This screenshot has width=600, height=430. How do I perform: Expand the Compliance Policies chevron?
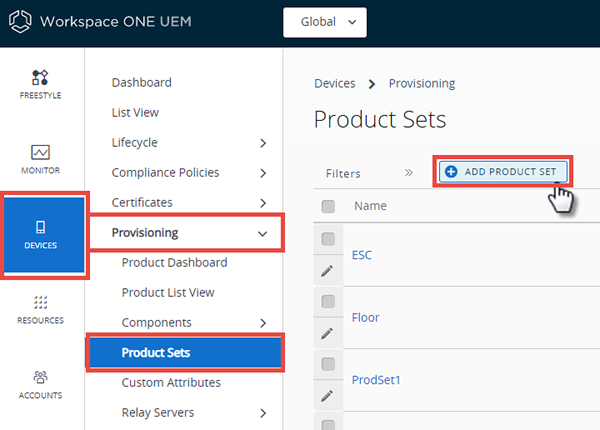coord(263,173)
